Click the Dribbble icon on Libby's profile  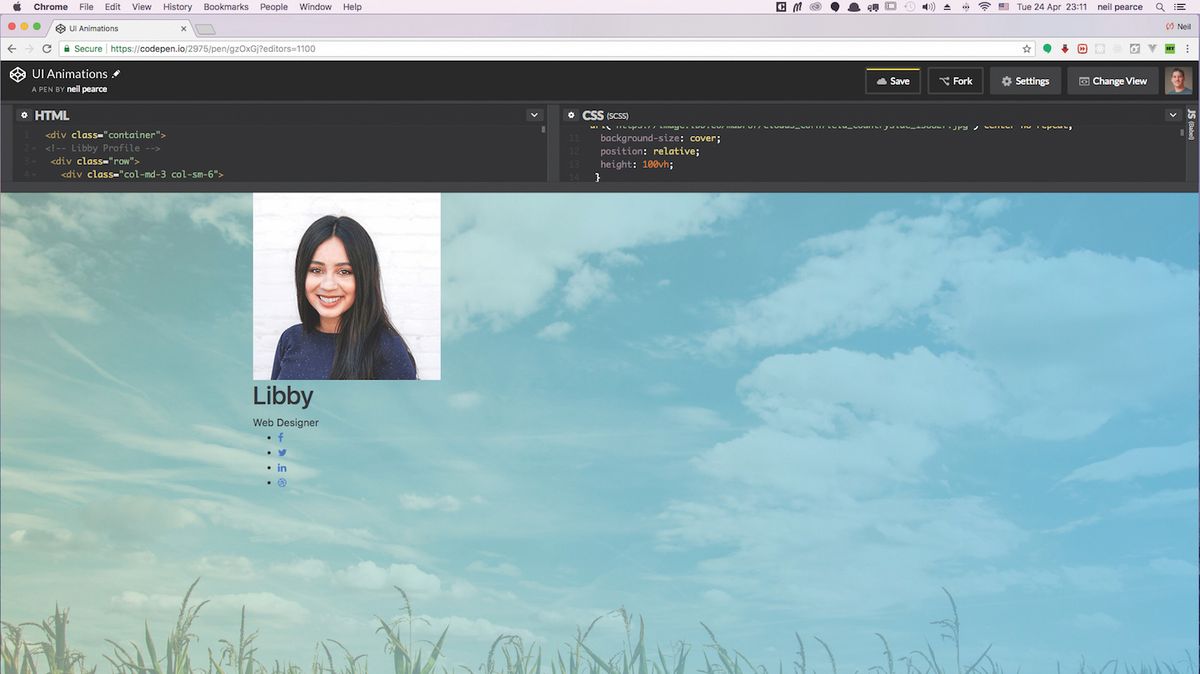282,482
